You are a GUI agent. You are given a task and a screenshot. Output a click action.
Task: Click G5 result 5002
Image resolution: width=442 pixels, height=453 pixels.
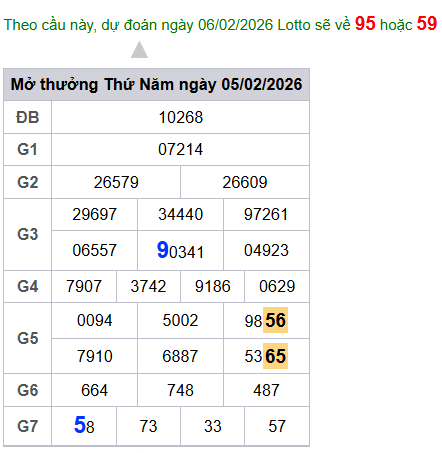pyautogui.click(x=180, y=321)
